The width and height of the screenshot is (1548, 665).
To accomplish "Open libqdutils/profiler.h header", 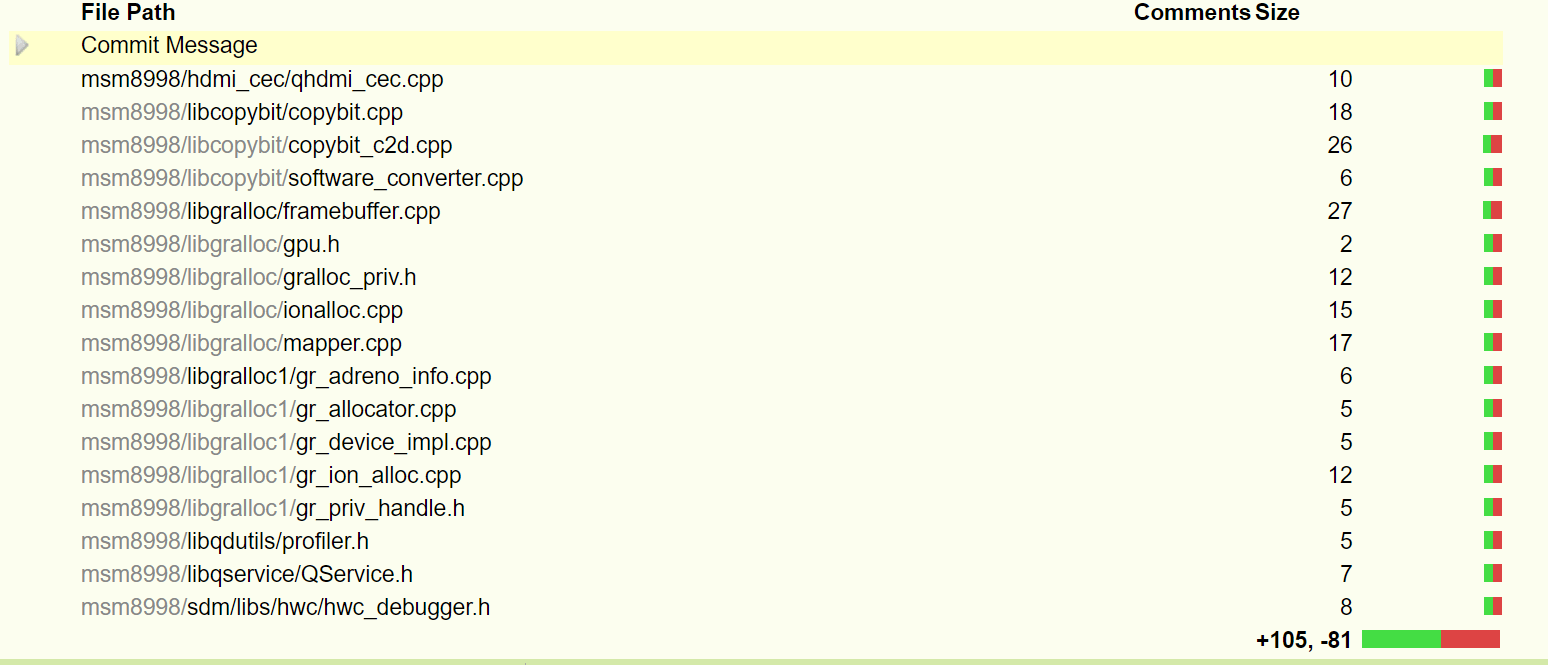I will click(x=225, y=541).
